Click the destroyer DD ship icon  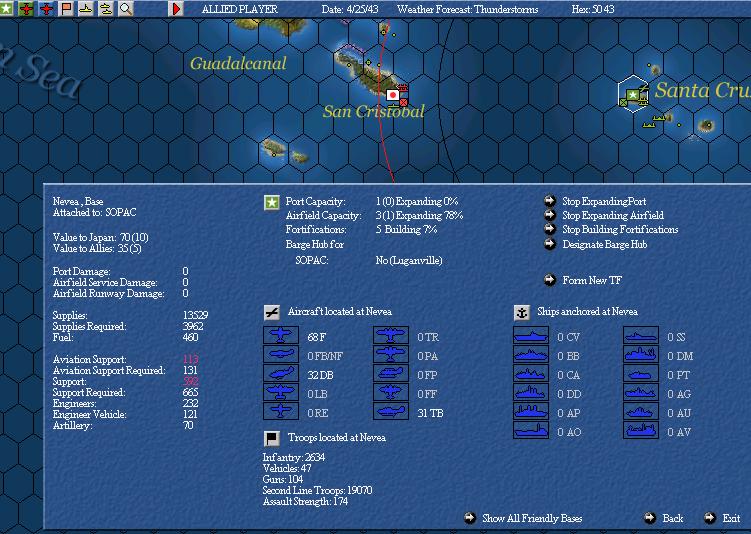click(531, 392)
